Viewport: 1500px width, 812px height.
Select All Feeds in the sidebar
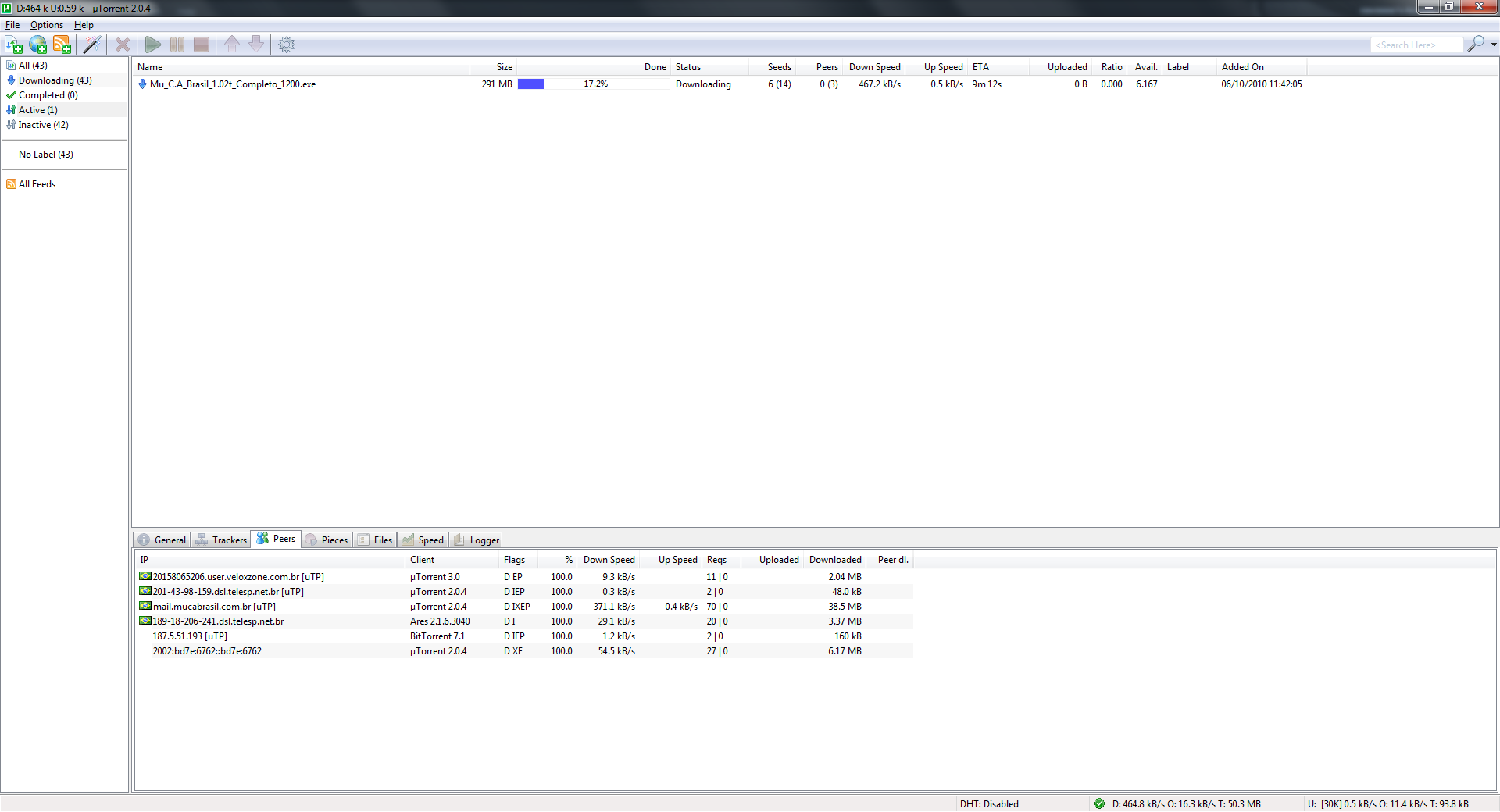tap(37, 184)
